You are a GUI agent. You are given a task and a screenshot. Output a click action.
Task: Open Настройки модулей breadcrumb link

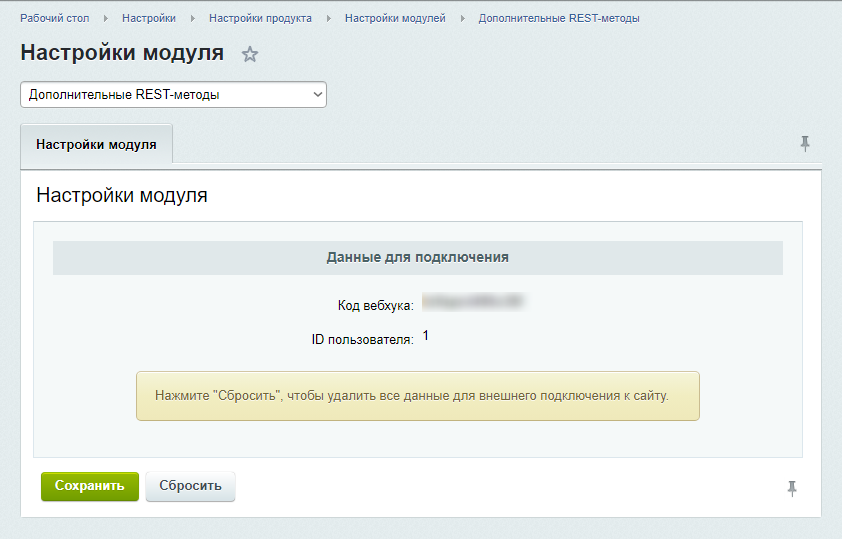[395, 18]
